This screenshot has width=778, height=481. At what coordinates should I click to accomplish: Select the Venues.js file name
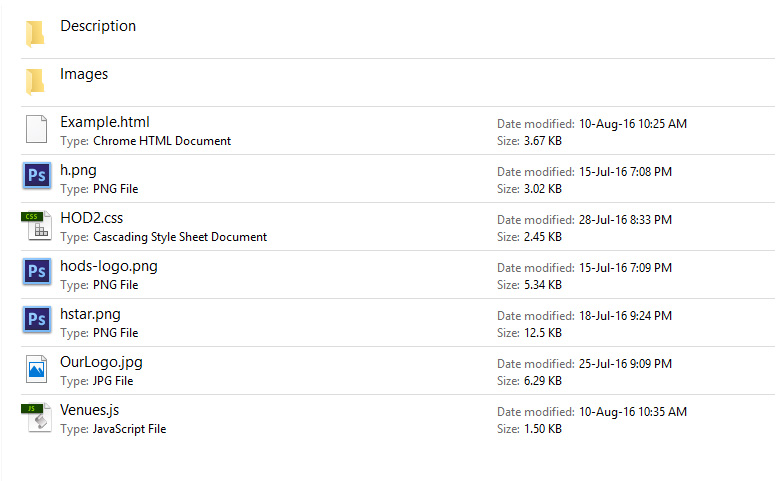[x=89, y=410]
